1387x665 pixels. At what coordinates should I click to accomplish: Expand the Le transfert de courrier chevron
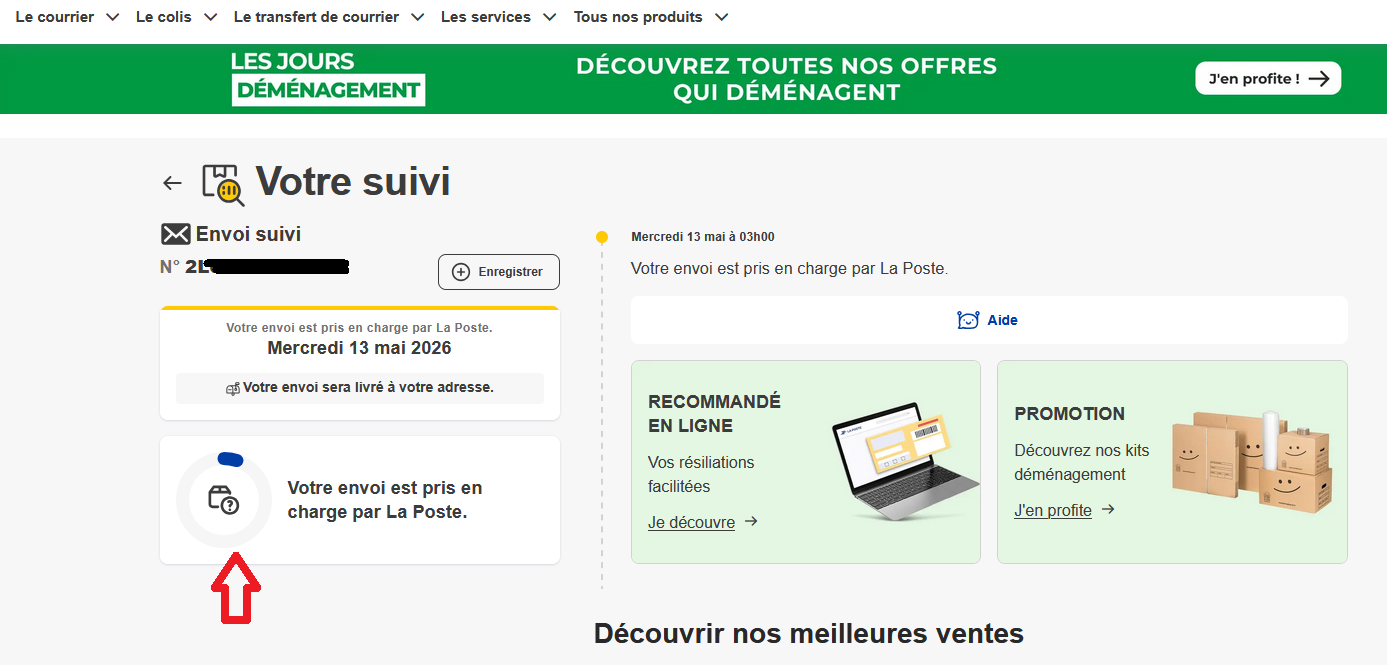417,17
